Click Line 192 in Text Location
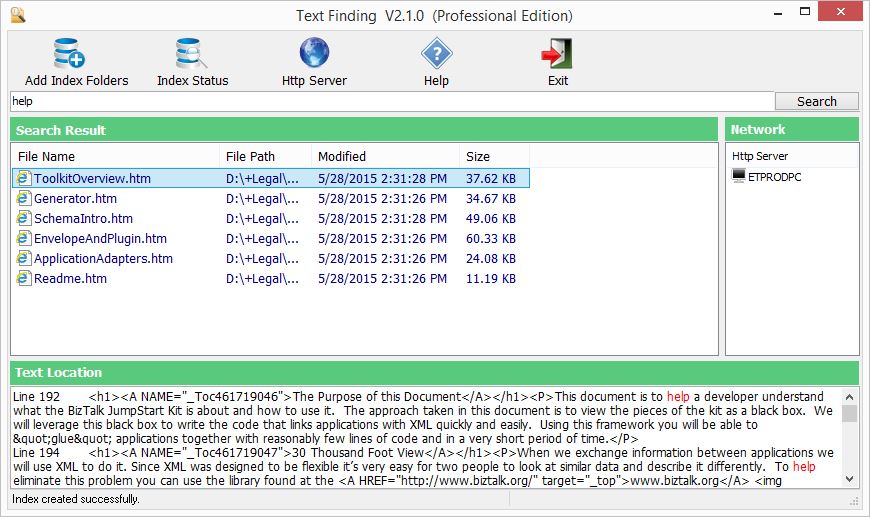This screenshot has height=517, width=870. [36, 397]
